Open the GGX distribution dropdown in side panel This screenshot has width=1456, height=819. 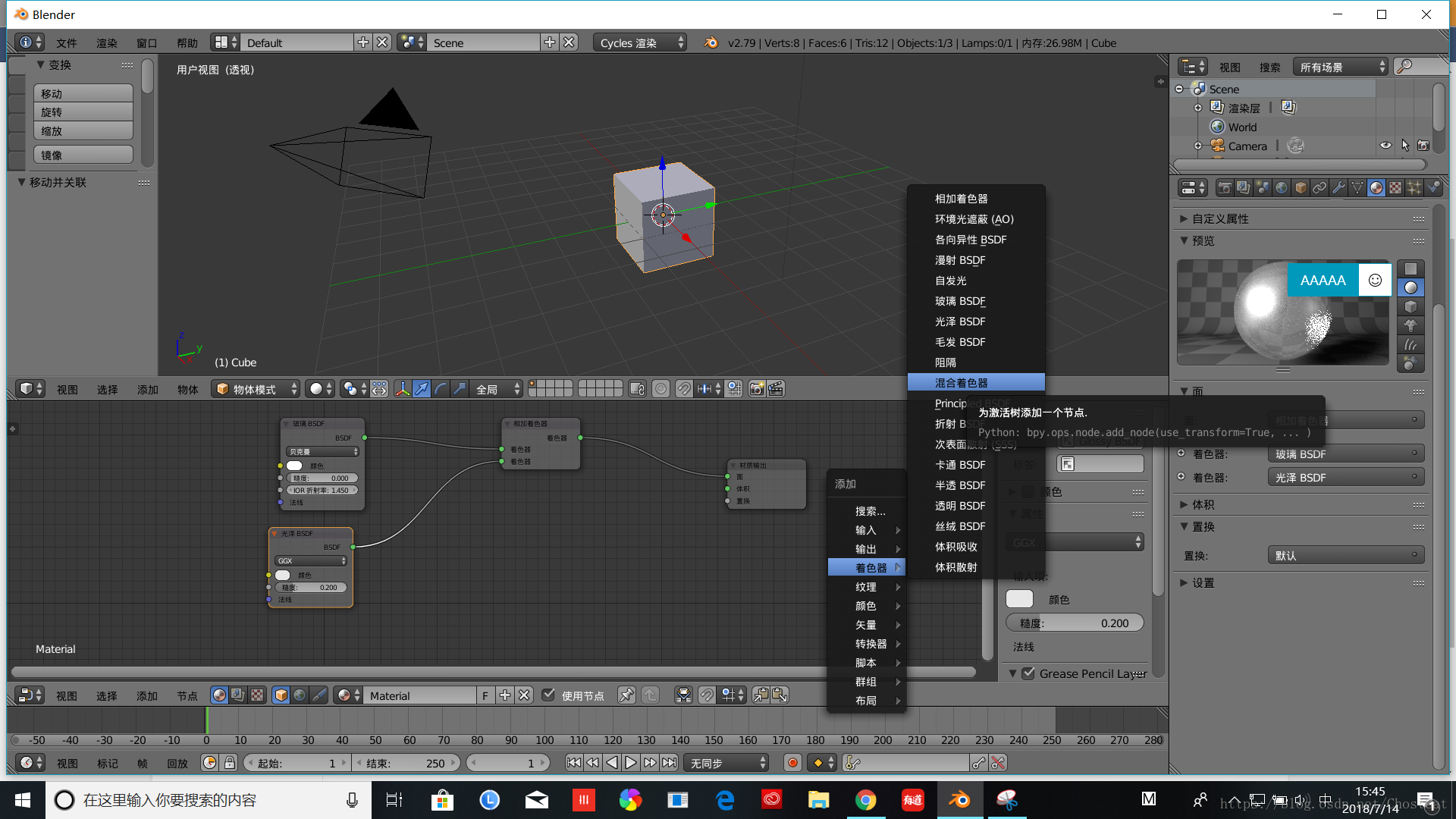[x=1075, y=542]
